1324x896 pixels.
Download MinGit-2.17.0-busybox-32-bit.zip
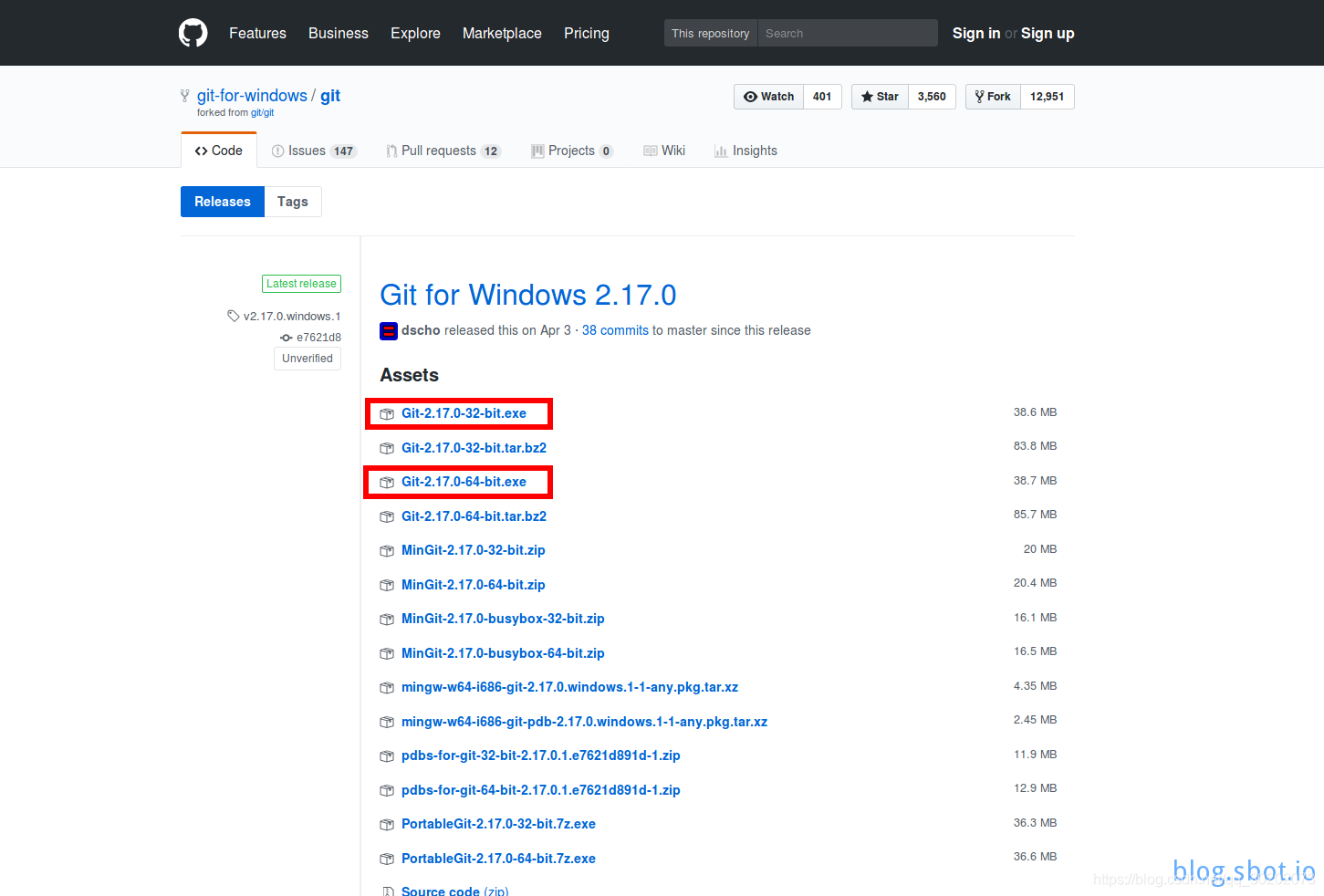tap(503, 619)
